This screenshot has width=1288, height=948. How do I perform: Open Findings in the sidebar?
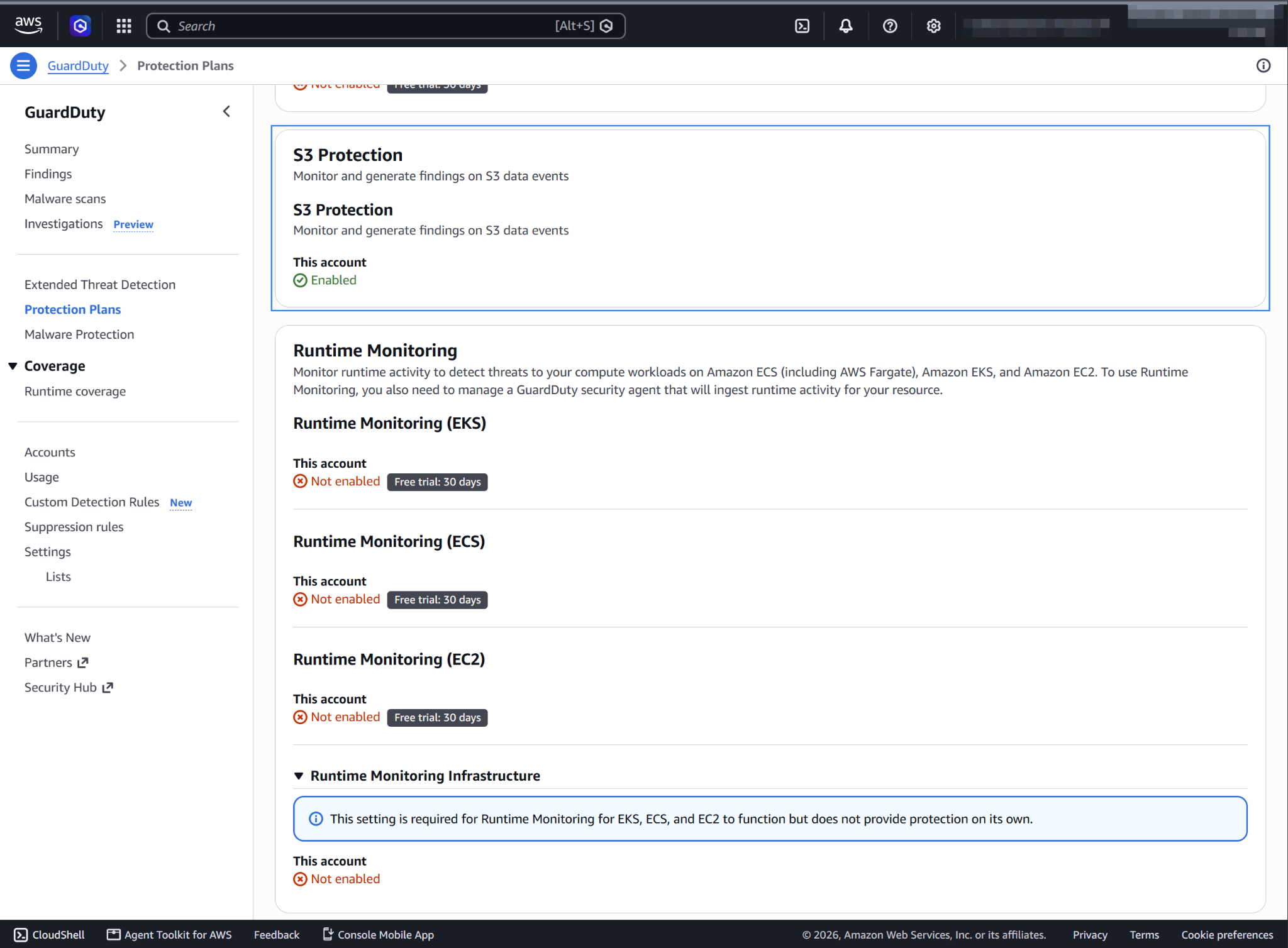tap(48, 174)
